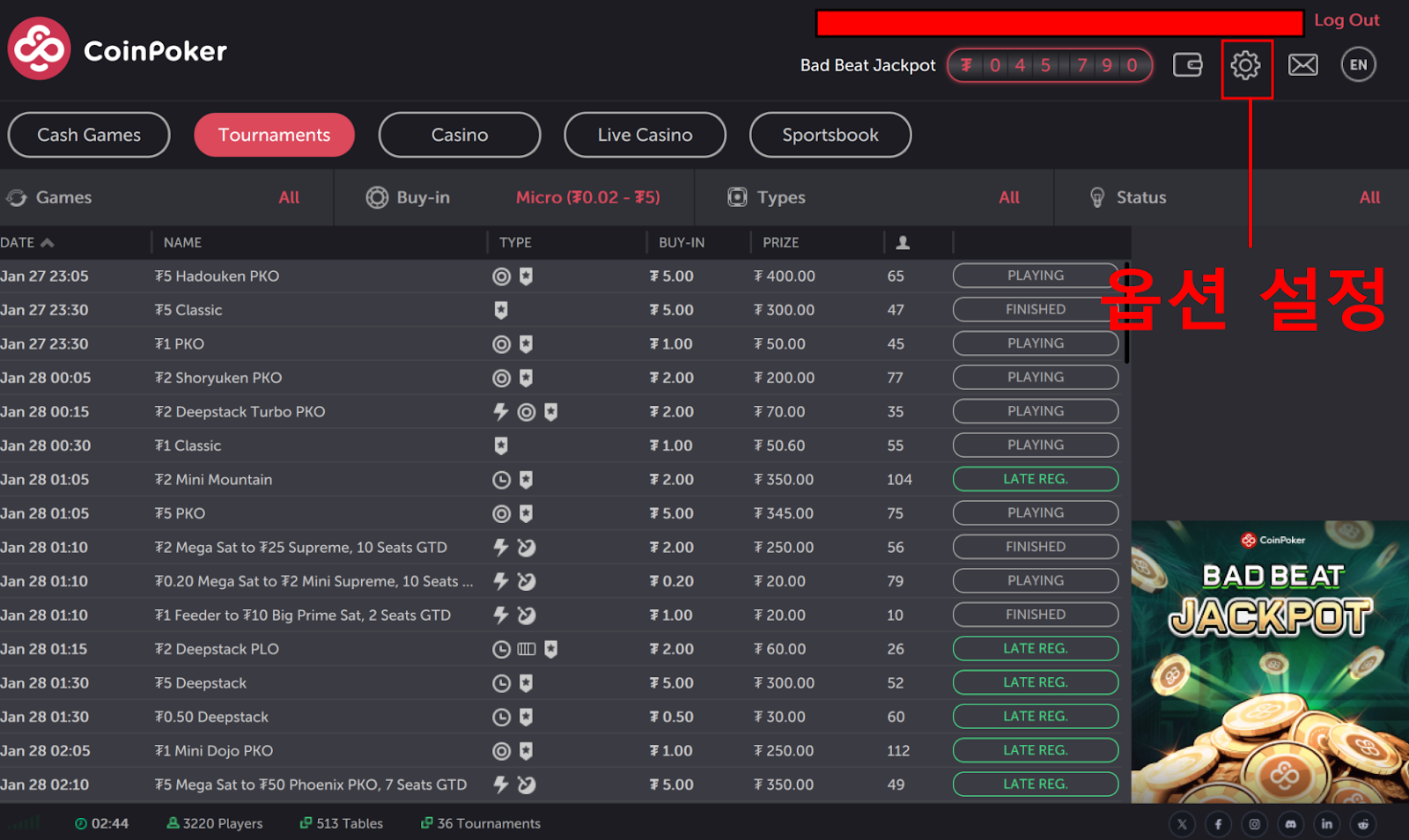
Task: Open the Discord social icon
Action: (x=1291, y=824)
